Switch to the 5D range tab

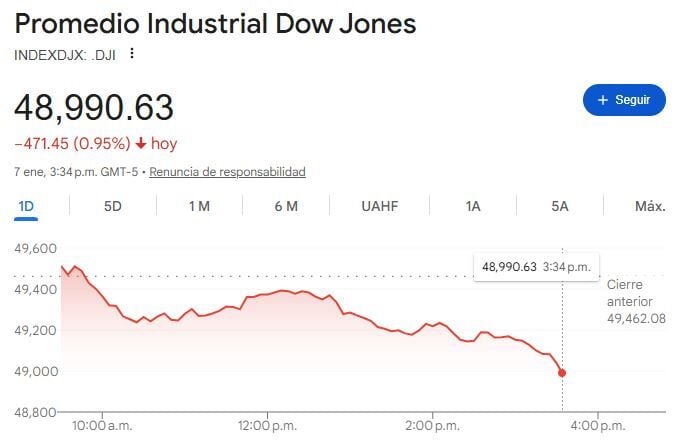[113, 206]
